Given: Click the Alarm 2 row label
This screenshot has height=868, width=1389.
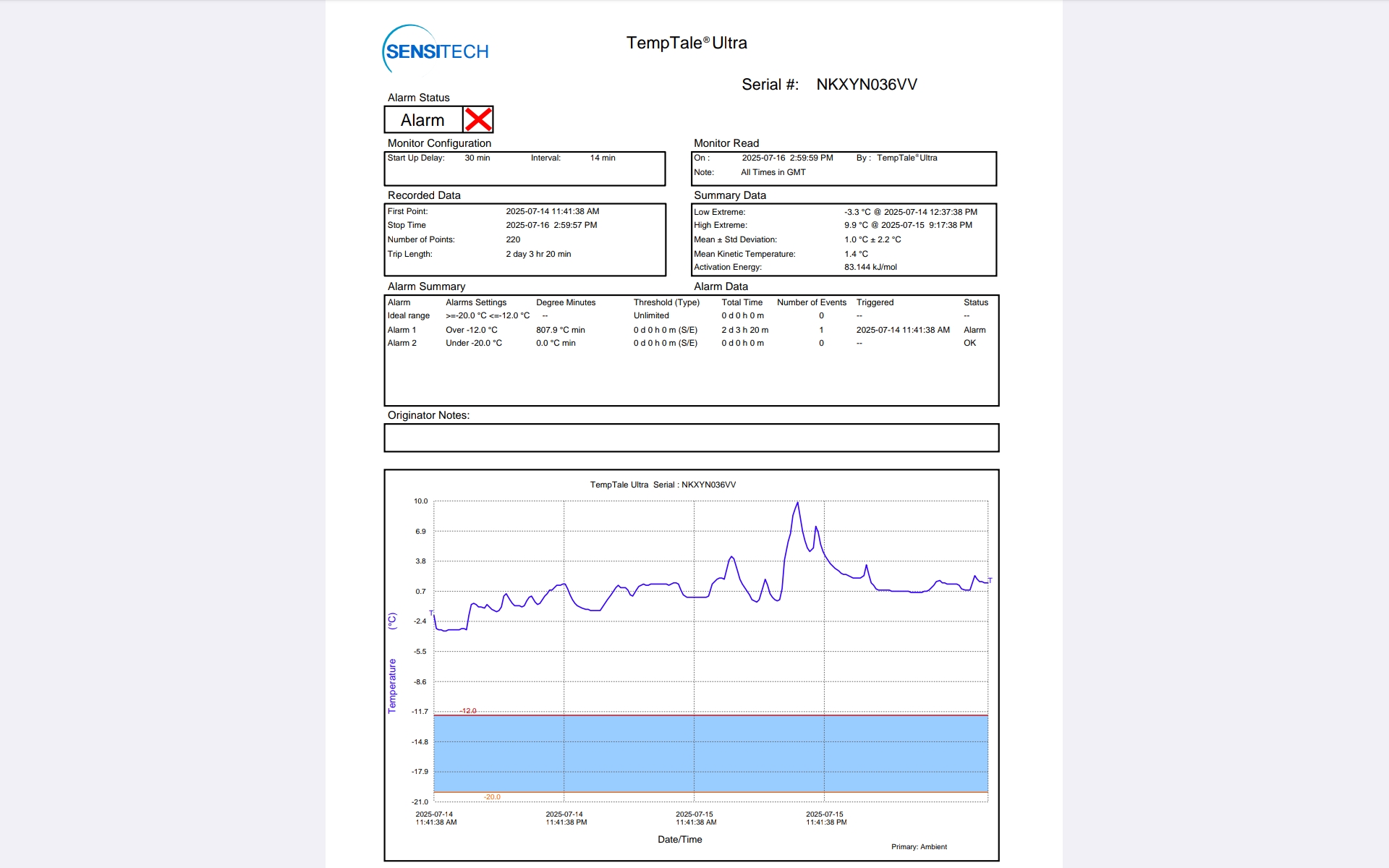Looking at the screenshot, I should [x=402, y=343].
